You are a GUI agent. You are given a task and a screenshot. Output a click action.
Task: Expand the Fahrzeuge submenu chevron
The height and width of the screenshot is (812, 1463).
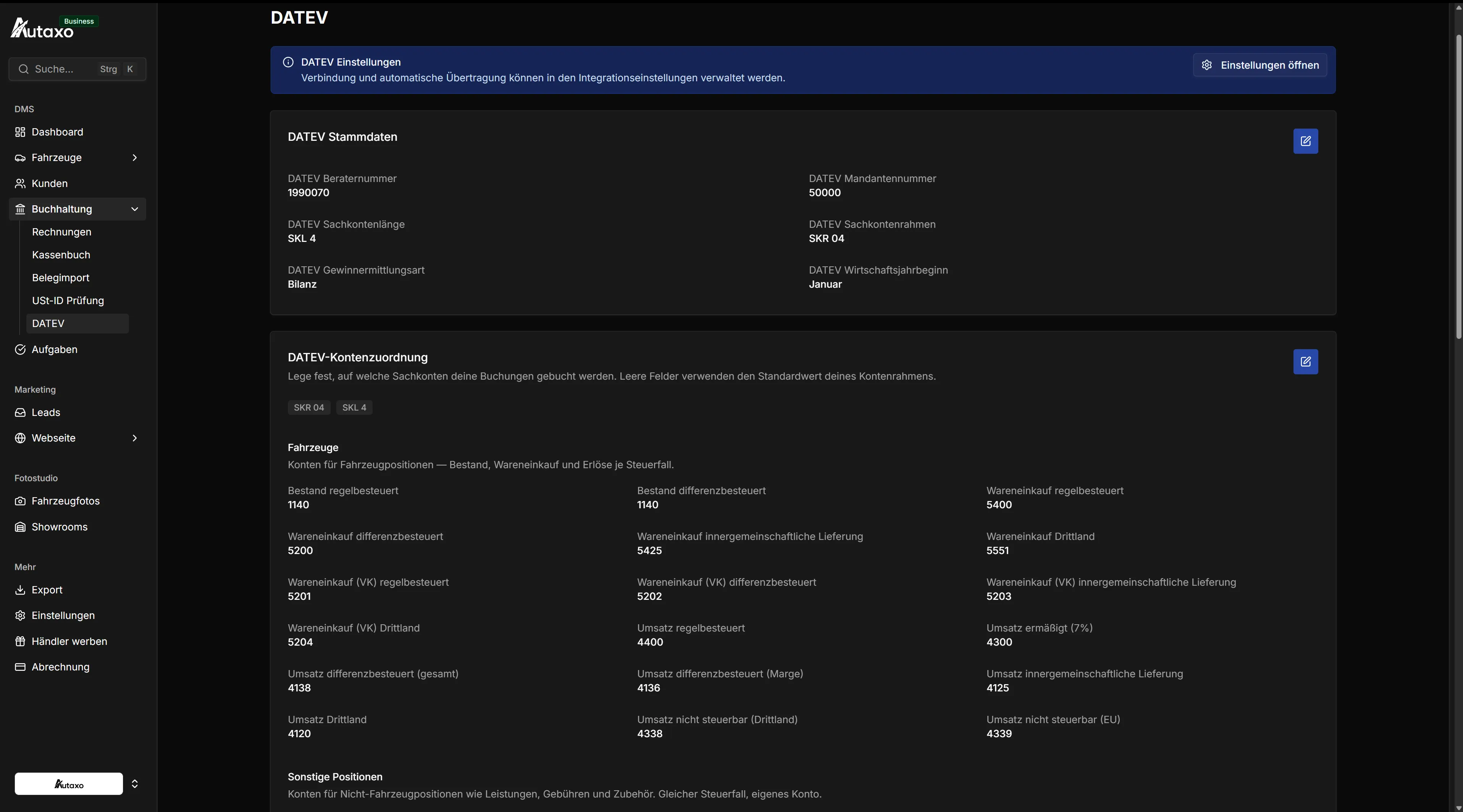point(135,158)
